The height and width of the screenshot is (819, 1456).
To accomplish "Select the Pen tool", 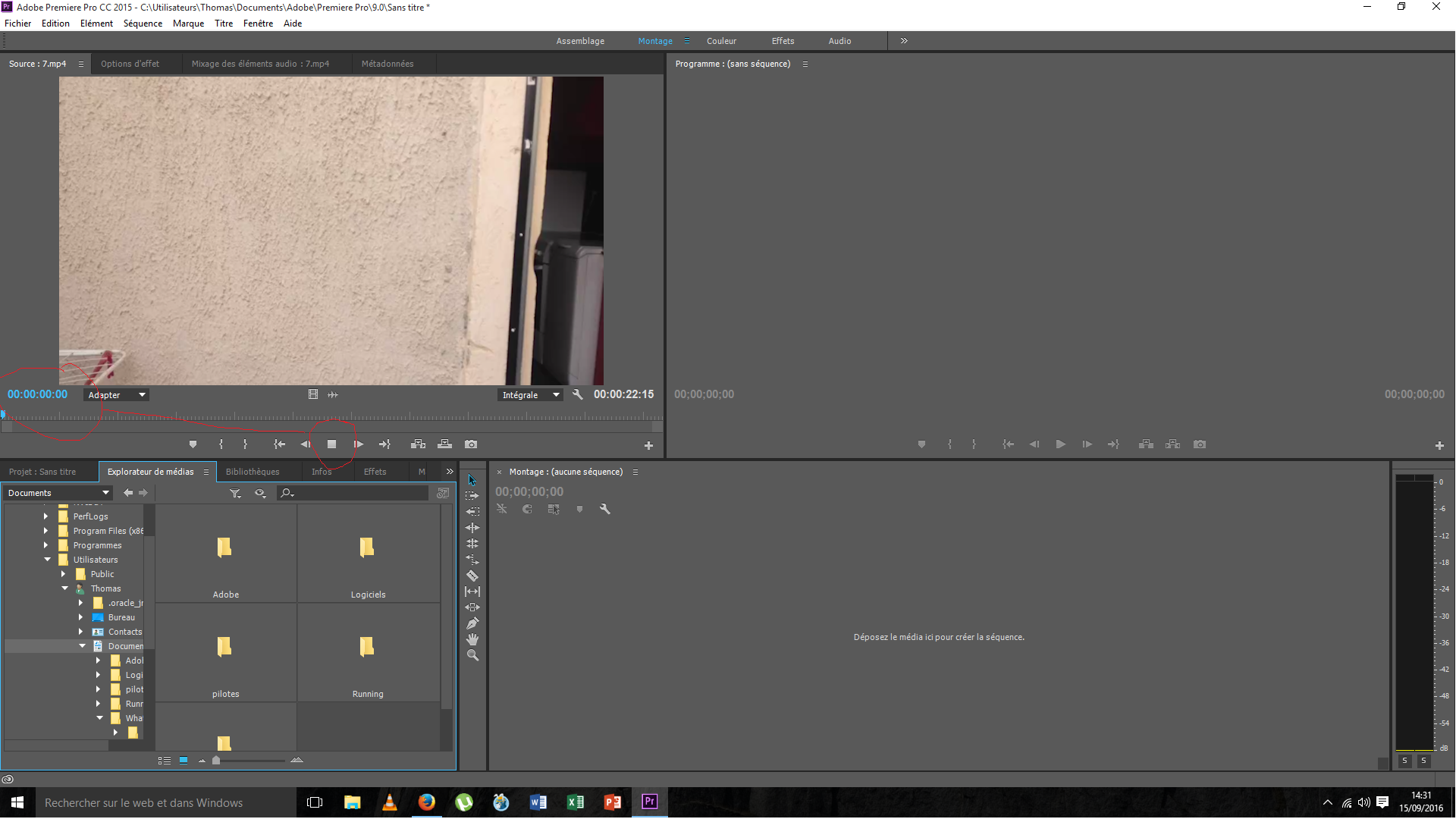I will pyautogui.click(x=472, y=623).
